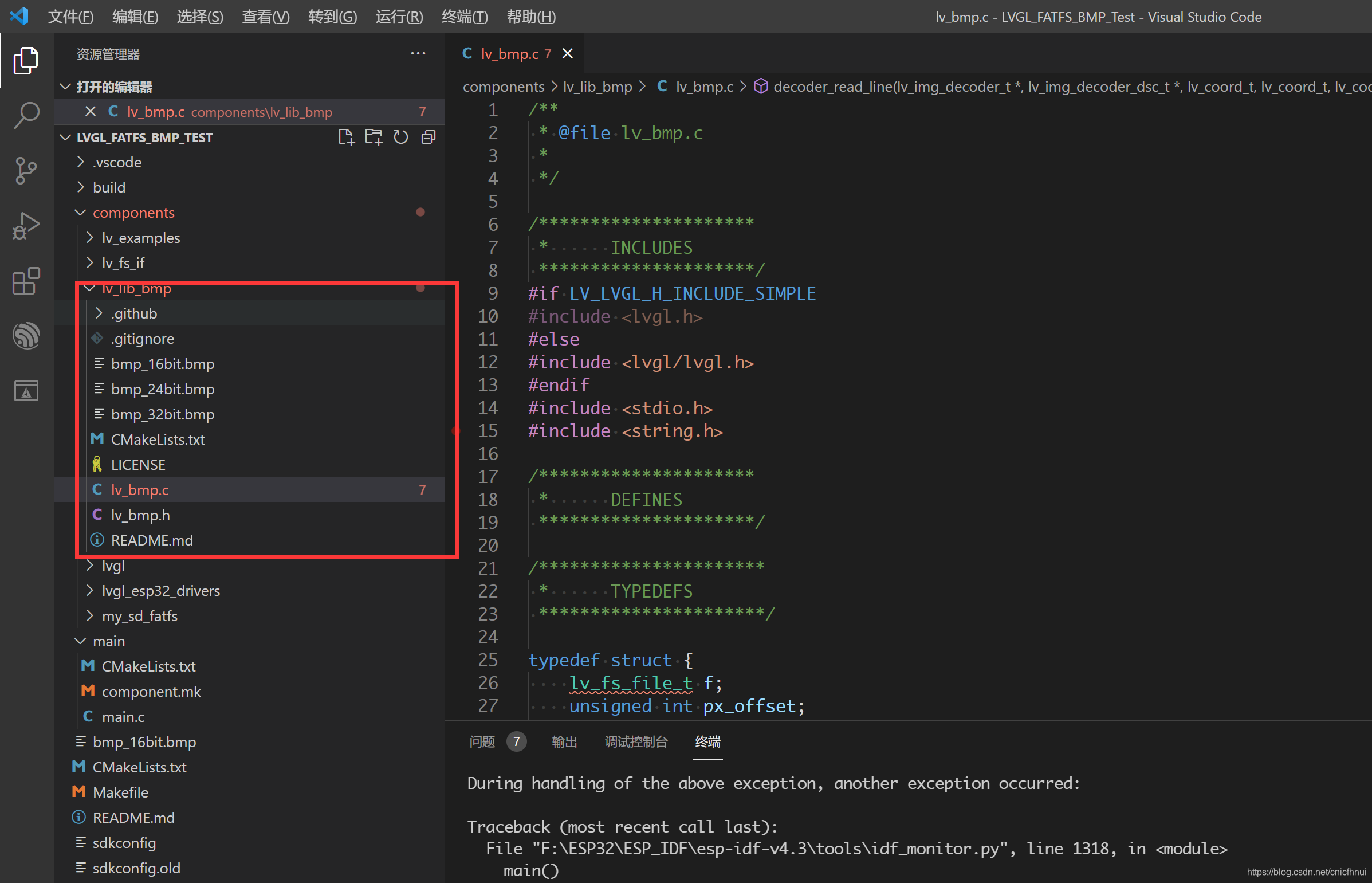Click the lv_lib_bmp breadcrumb link
The width and height of the screenshot is (1372, 883).
[x=597, y=86]
